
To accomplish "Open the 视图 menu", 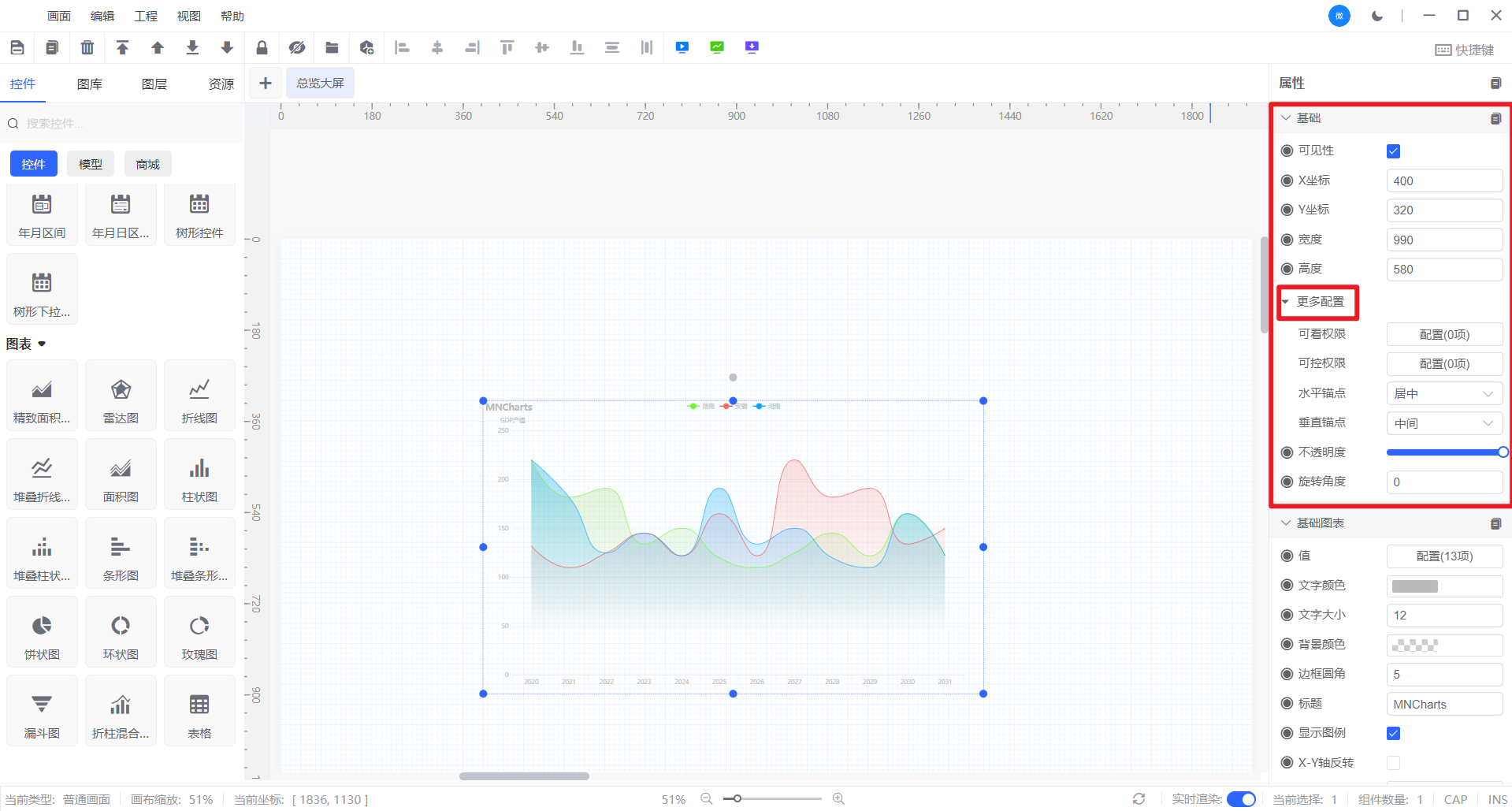I will tap(189, 16).
